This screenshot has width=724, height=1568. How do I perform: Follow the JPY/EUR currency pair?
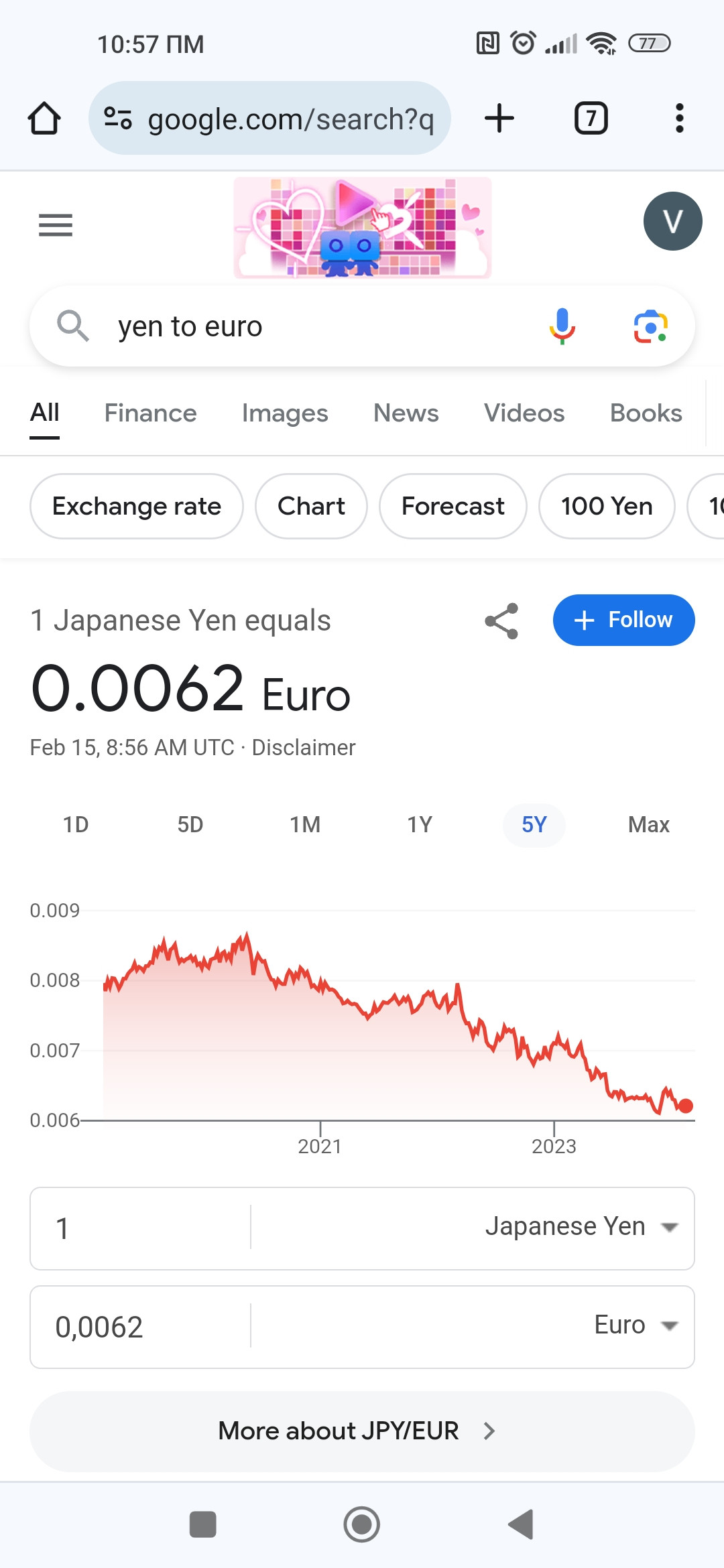[x=623, y=620]
